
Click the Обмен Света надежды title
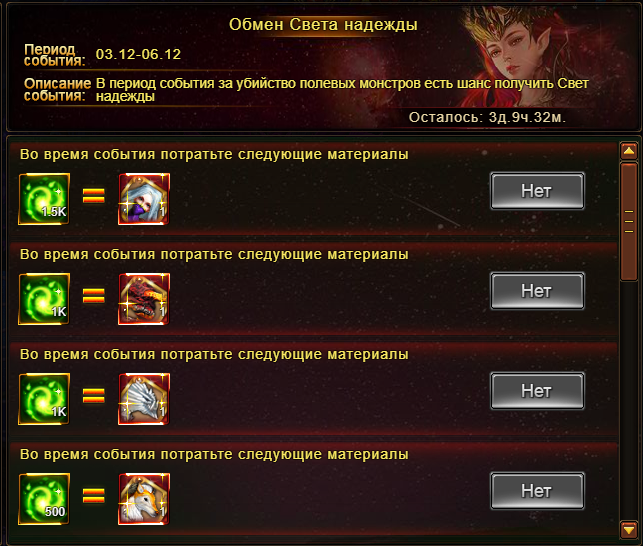click(323, 25)
